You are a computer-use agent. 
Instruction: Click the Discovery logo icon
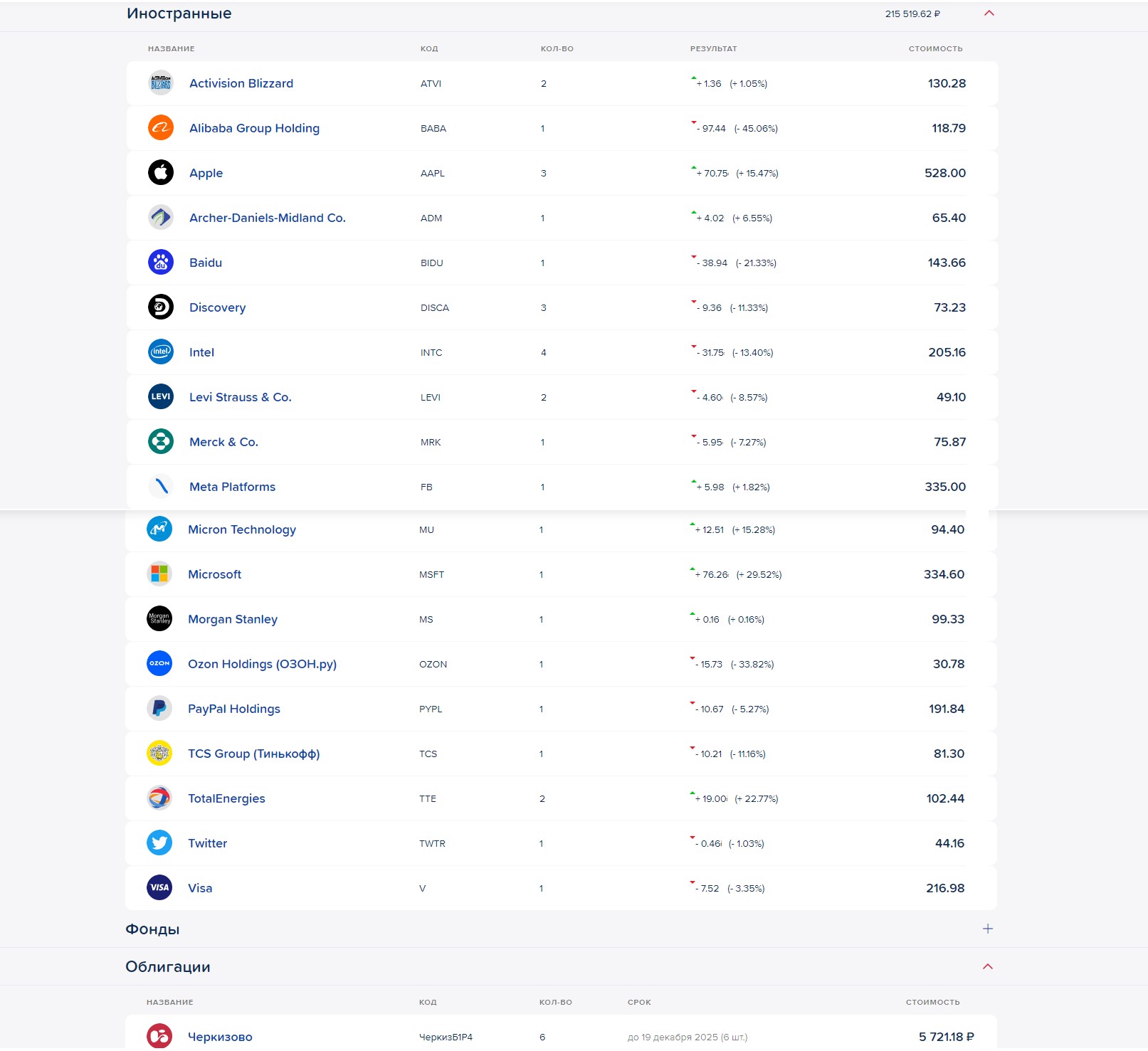161,307
